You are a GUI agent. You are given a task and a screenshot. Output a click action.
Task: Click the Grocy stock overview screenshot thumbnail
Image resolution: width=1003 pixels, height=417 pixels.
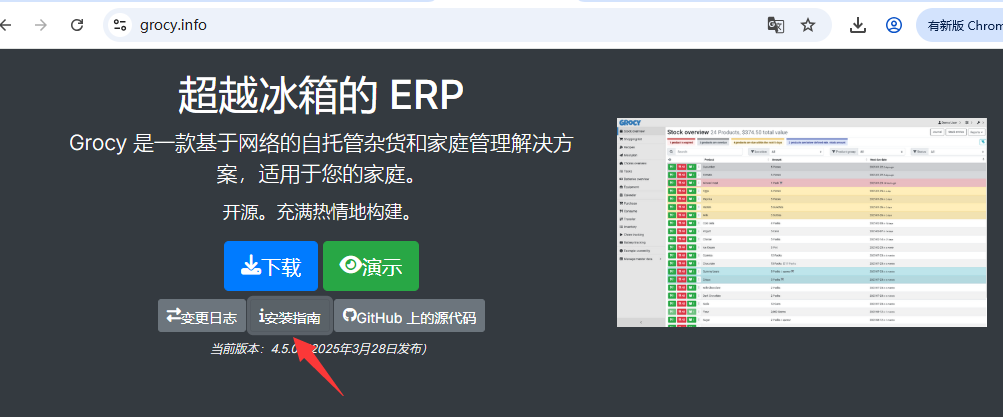[802, 222]
